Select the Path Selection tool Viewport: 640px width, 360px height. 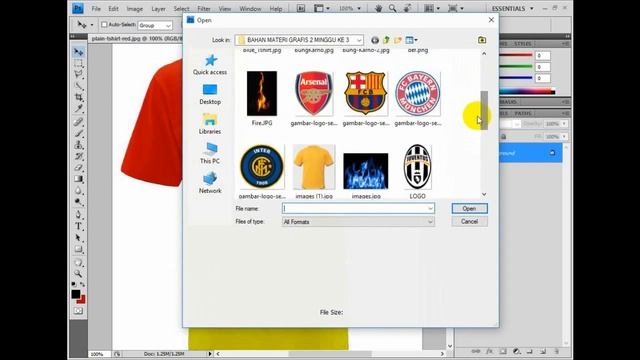tap(78, 238)
